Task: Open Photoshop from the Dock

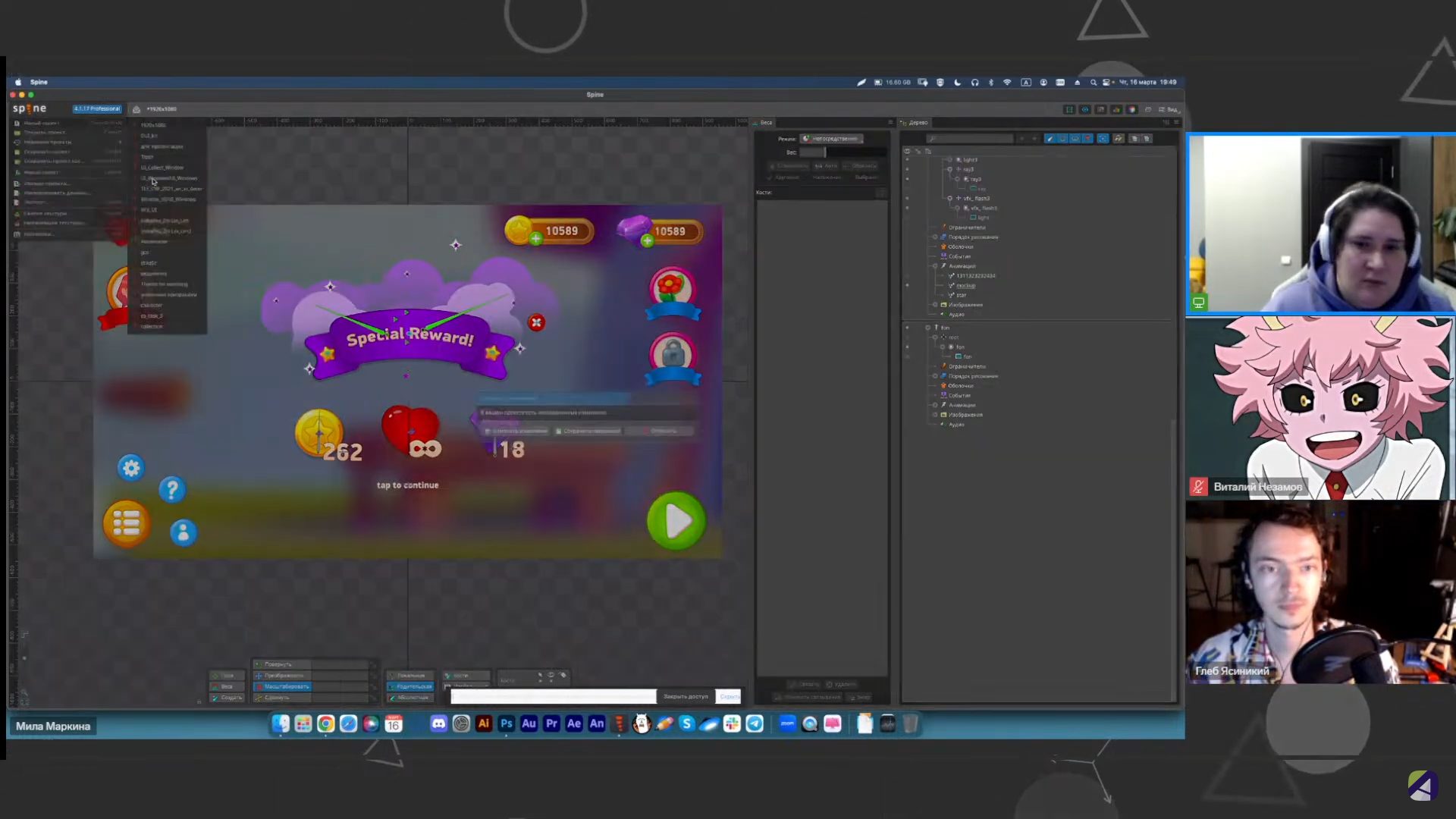Action: click(x=507, y=724)
